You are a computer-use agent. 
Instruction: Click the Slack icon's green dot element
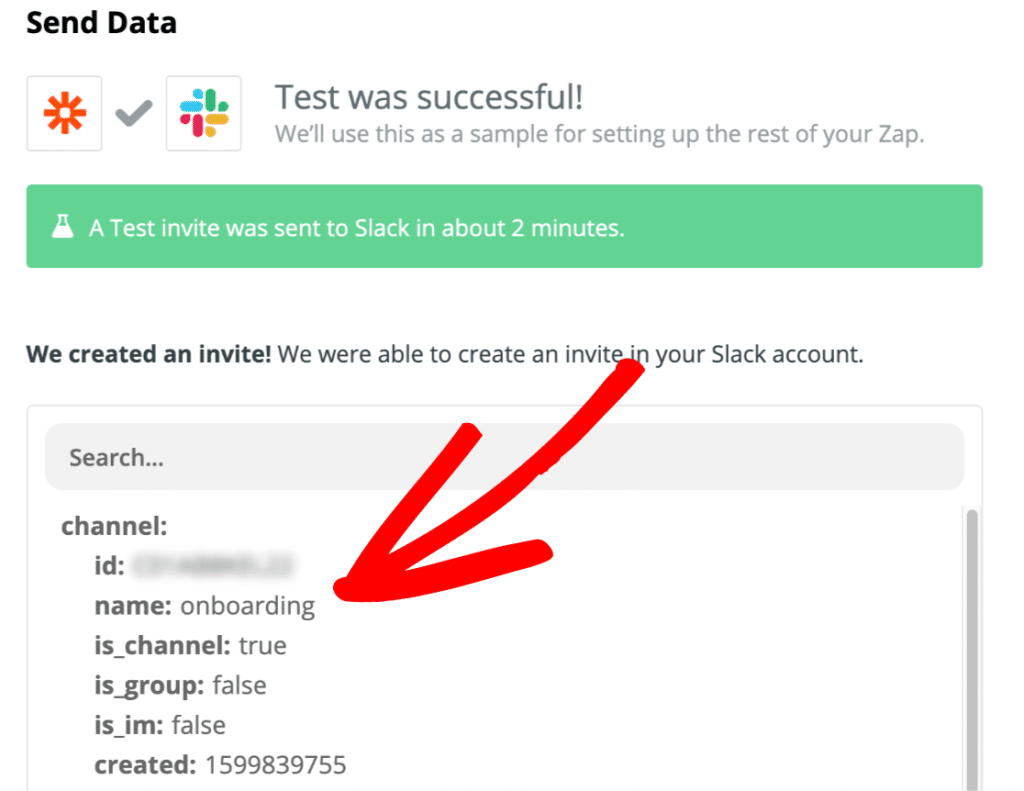[x=223, y=106]
